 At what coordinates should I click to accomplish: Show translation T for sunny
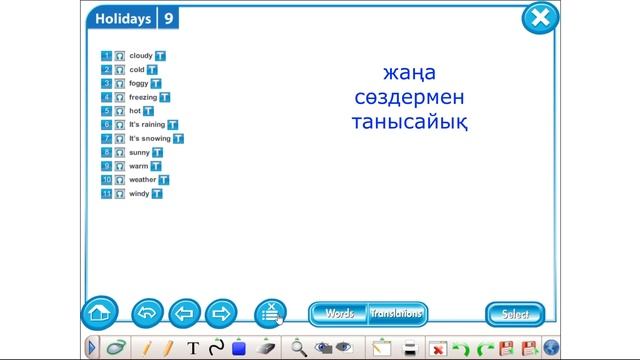[158, 152]
